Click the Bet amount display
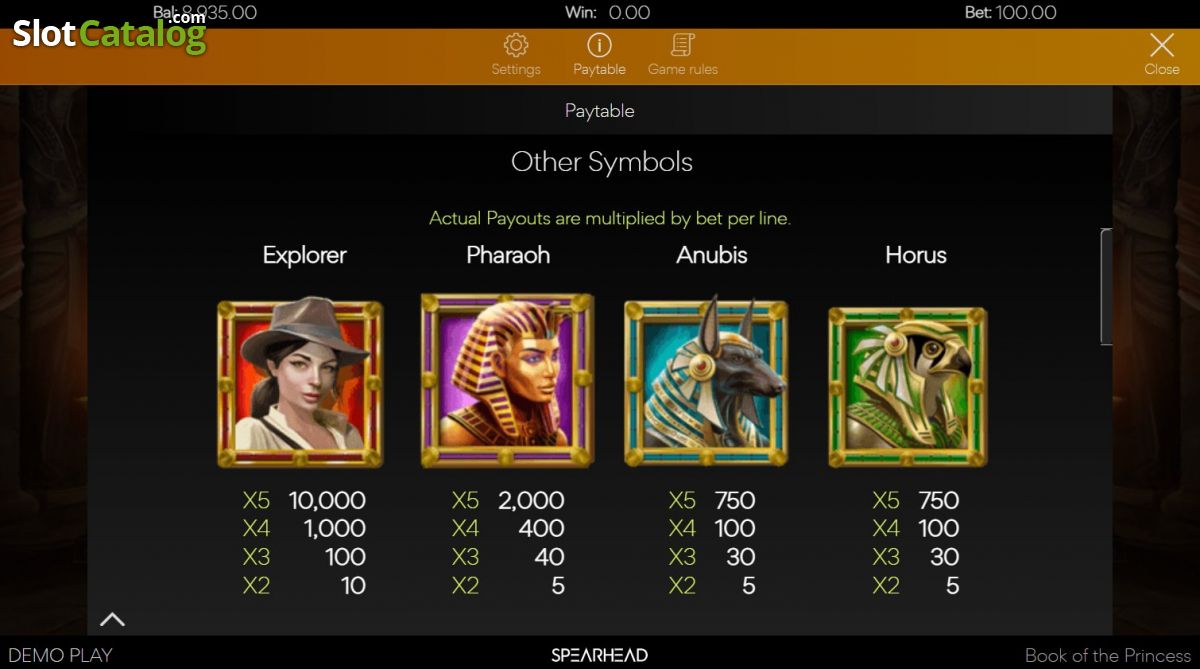 point(1010,12)
